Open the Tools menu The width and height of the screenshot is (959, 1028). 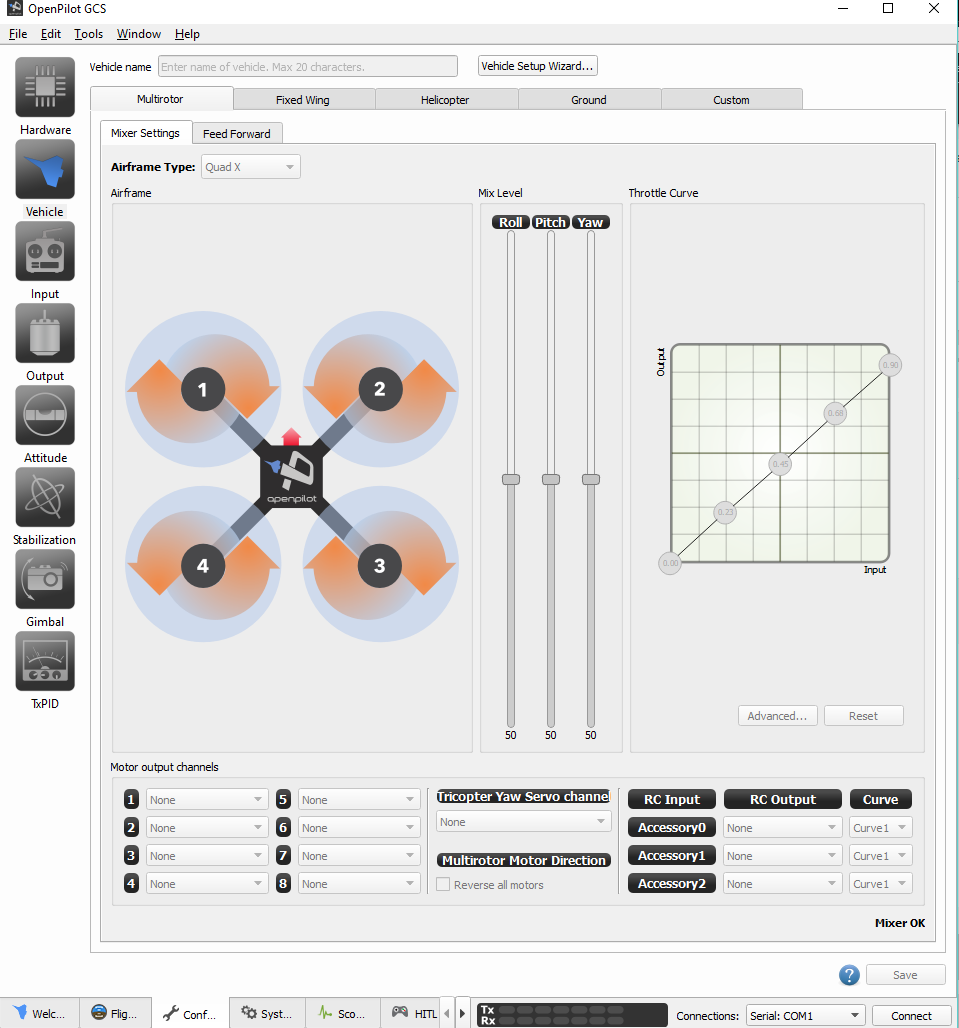(x=88, y=33)
